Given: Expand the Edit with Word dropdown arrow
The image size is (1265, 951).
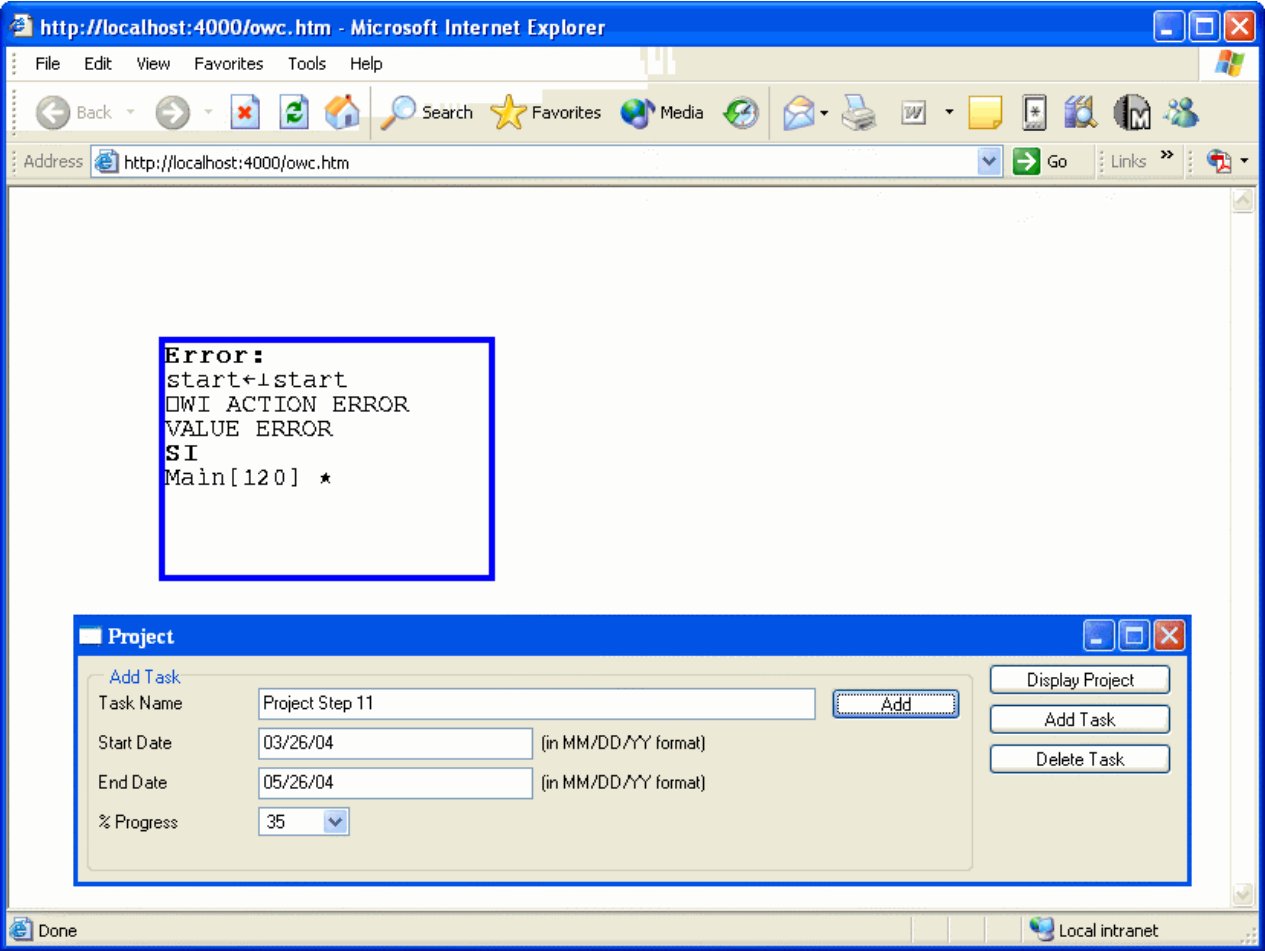Looking at the screenshot, I should (949, 112).
